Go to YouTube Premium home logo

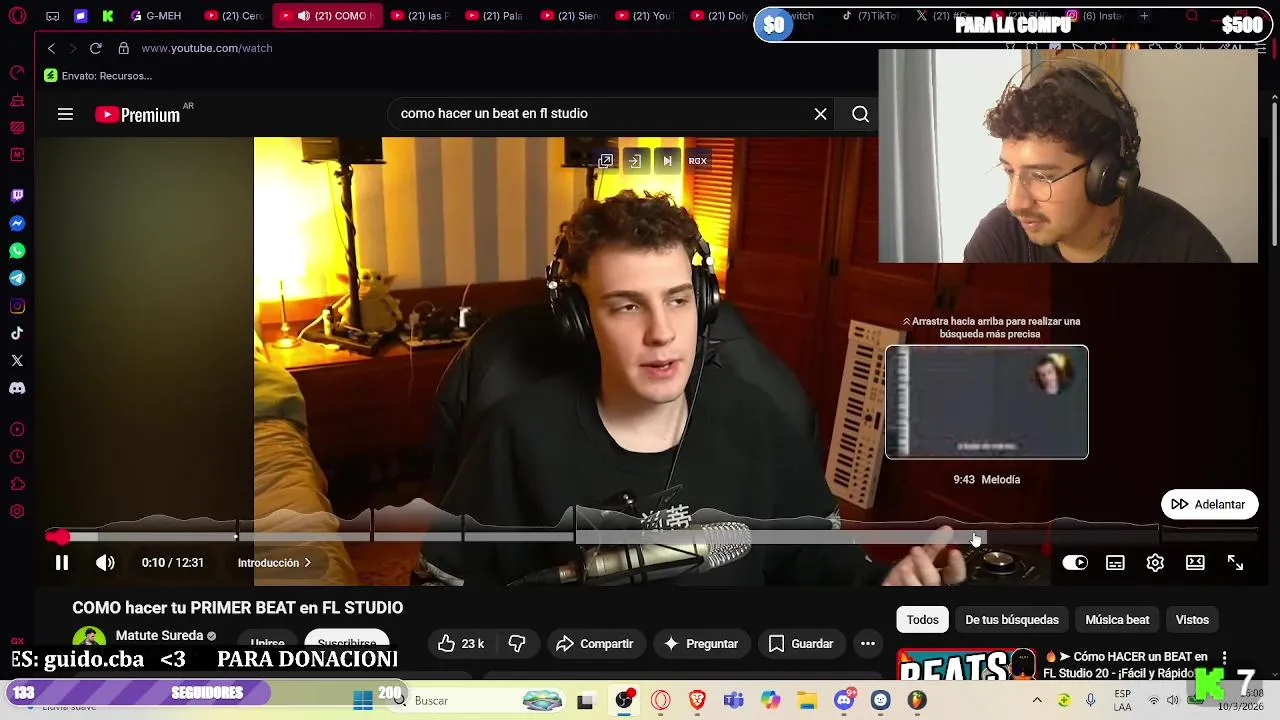(138, 115)
